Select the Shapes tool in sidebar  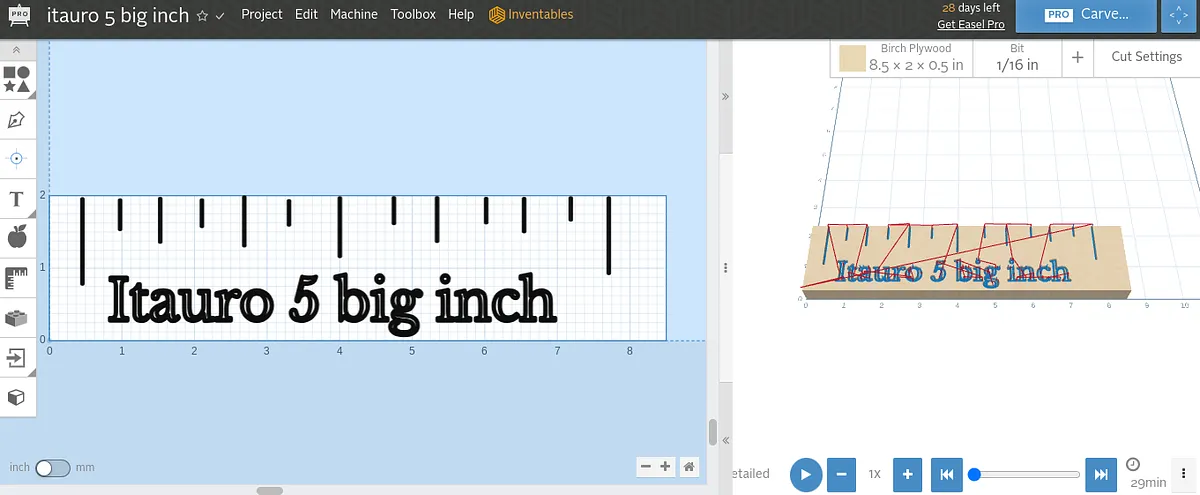(17, 80)
